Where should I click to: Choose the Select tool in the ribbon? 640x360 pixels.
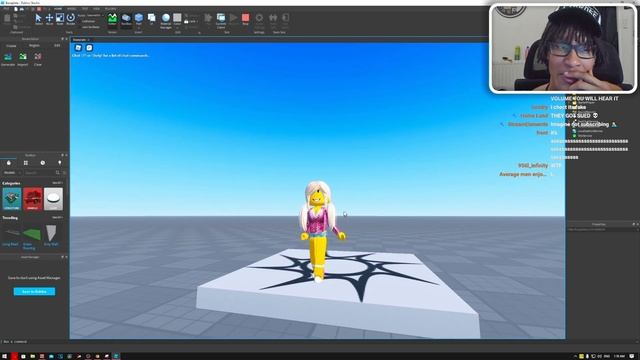click(x=38, y=19)
